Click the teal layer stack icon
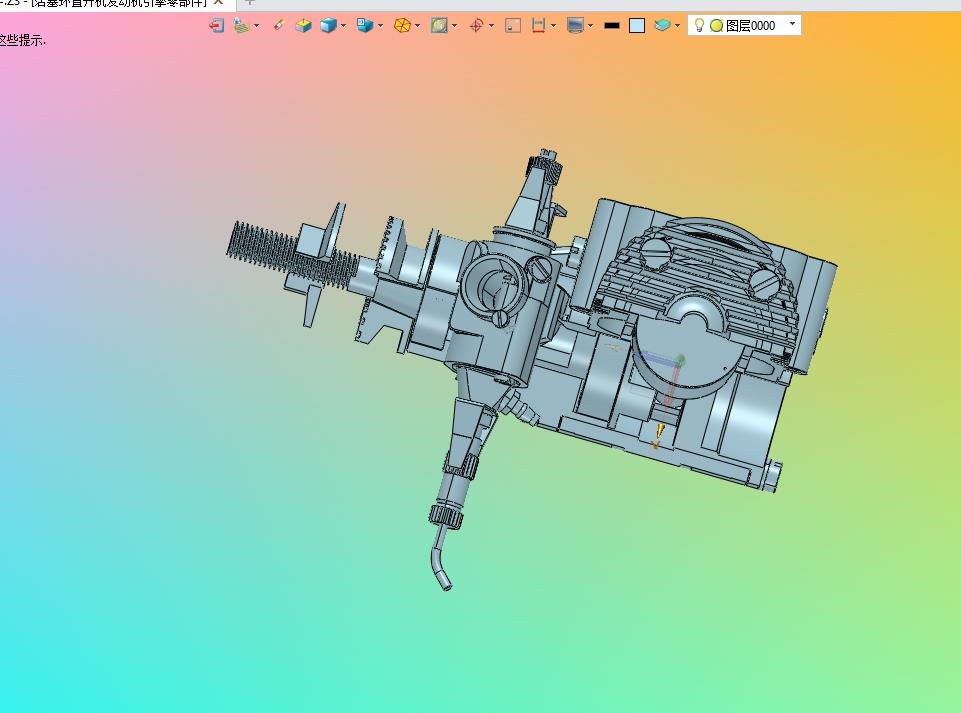The image size is (961, 713). pos(662,26)
